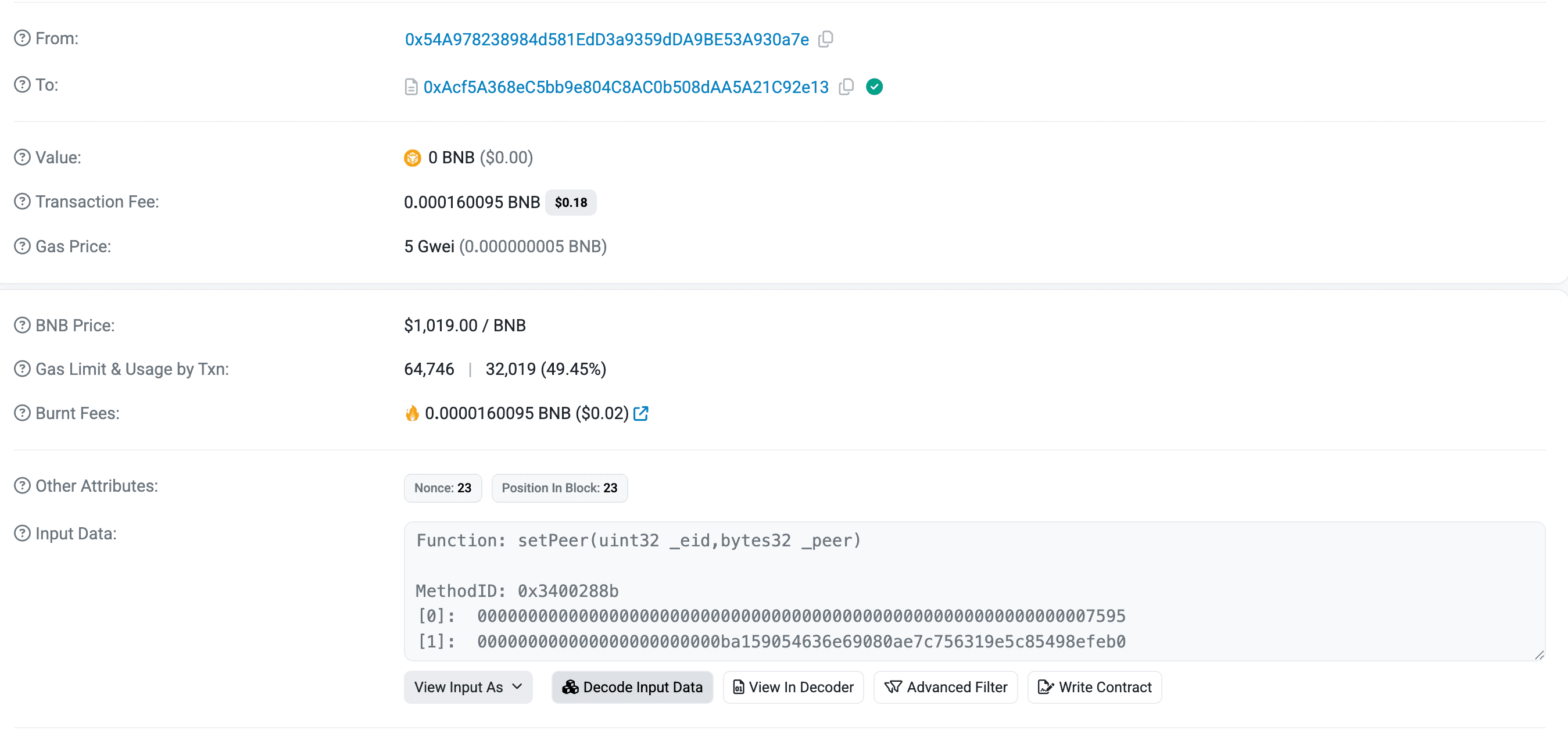Click the Position In Block: 23 badge

[x=560, y=488]
